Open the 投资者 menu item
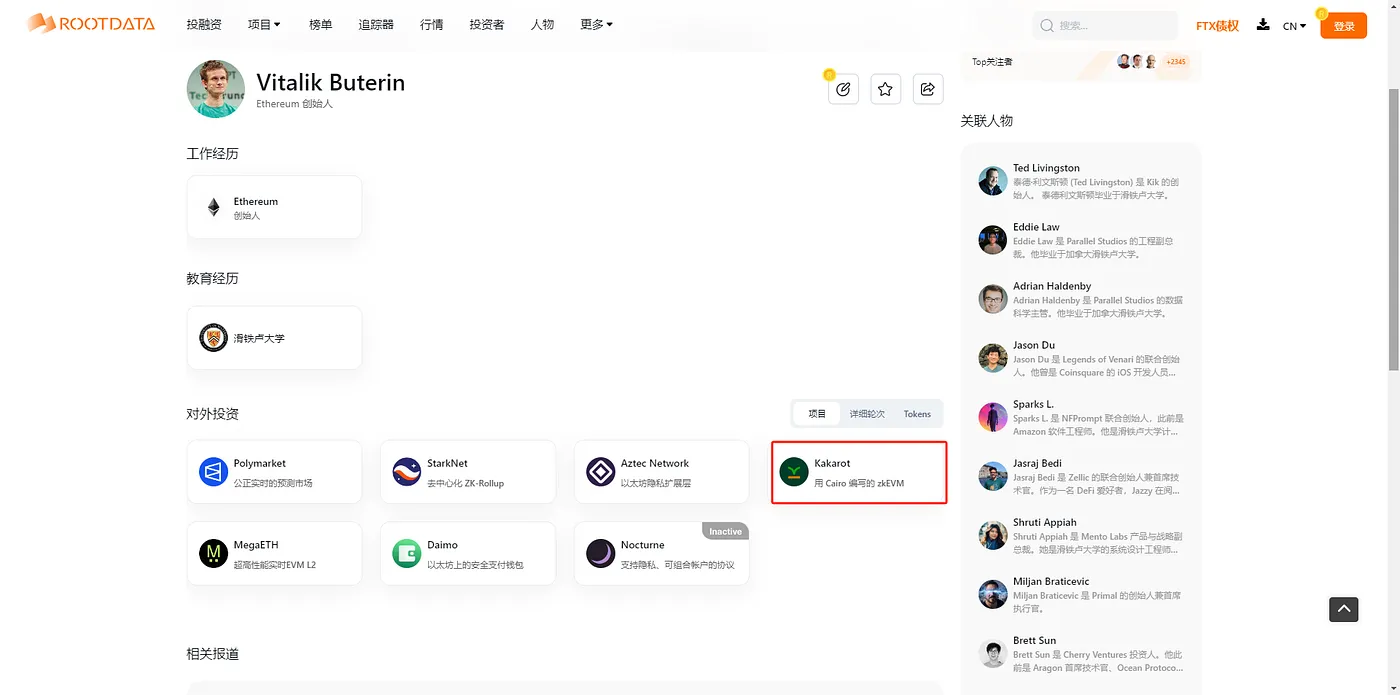 (x=487, y=24)
